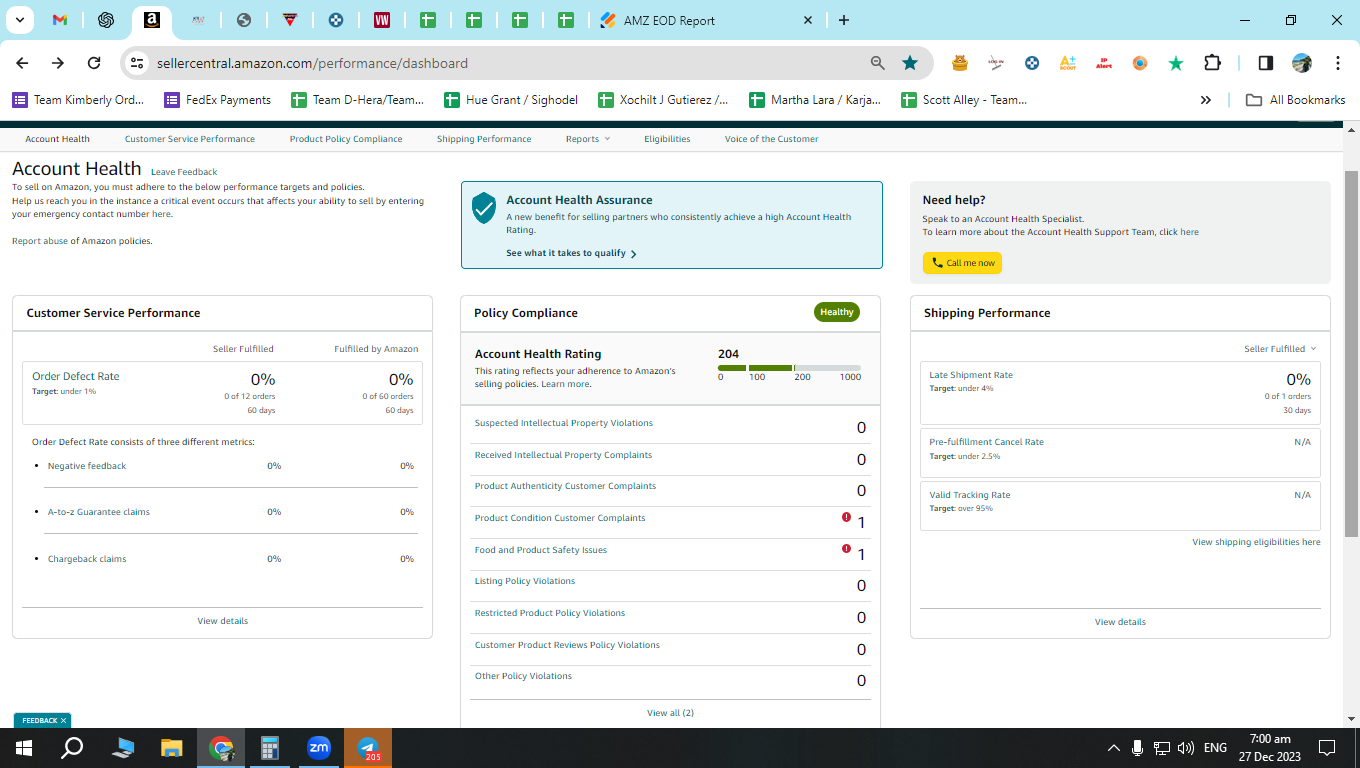Open View shipping eligibilities here link

[x=1256, y=542]
